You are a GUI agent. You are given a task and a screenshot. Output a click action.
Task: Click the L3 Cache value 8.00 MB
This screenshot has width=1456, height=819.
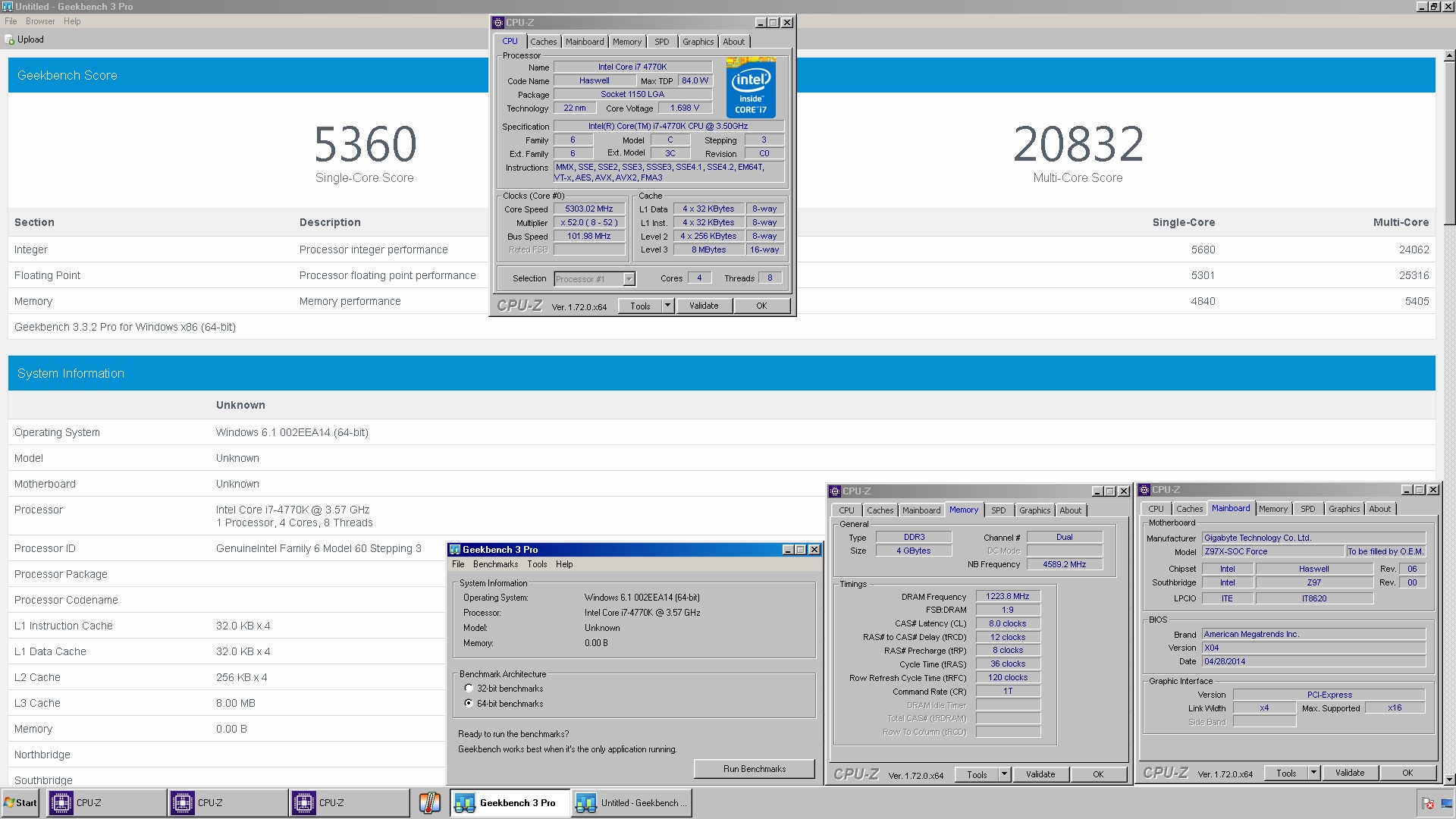click(x=236, y=703)
